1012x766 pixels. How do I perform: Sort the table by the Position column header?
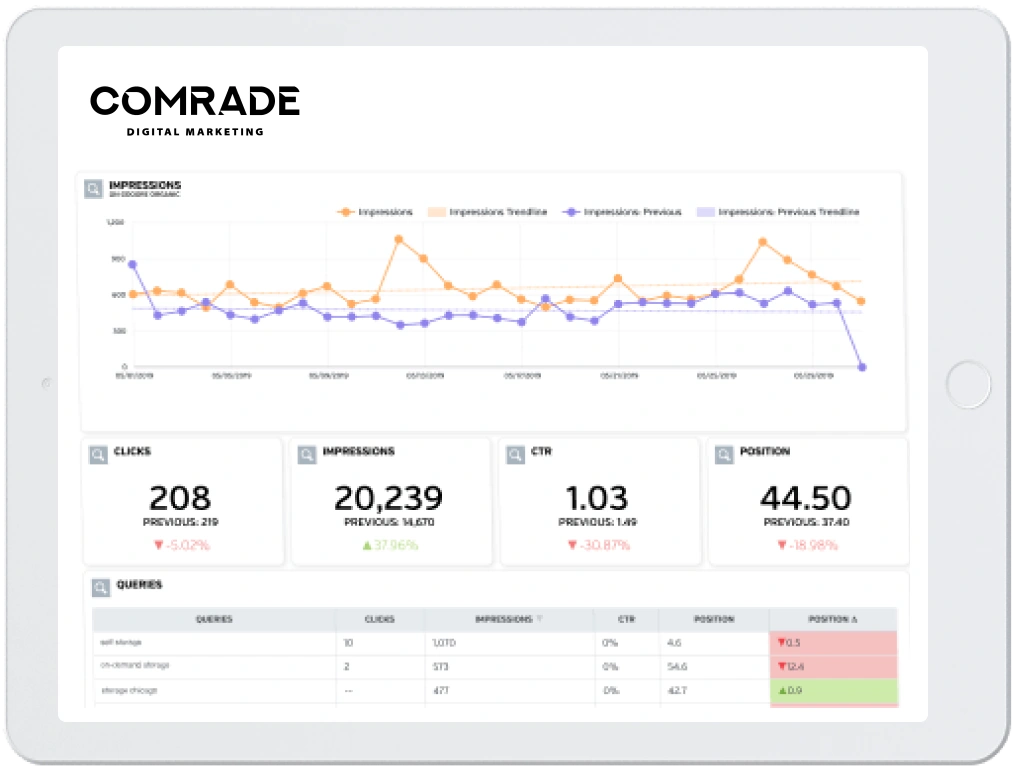pyautogui.click(x=714, y=619)
